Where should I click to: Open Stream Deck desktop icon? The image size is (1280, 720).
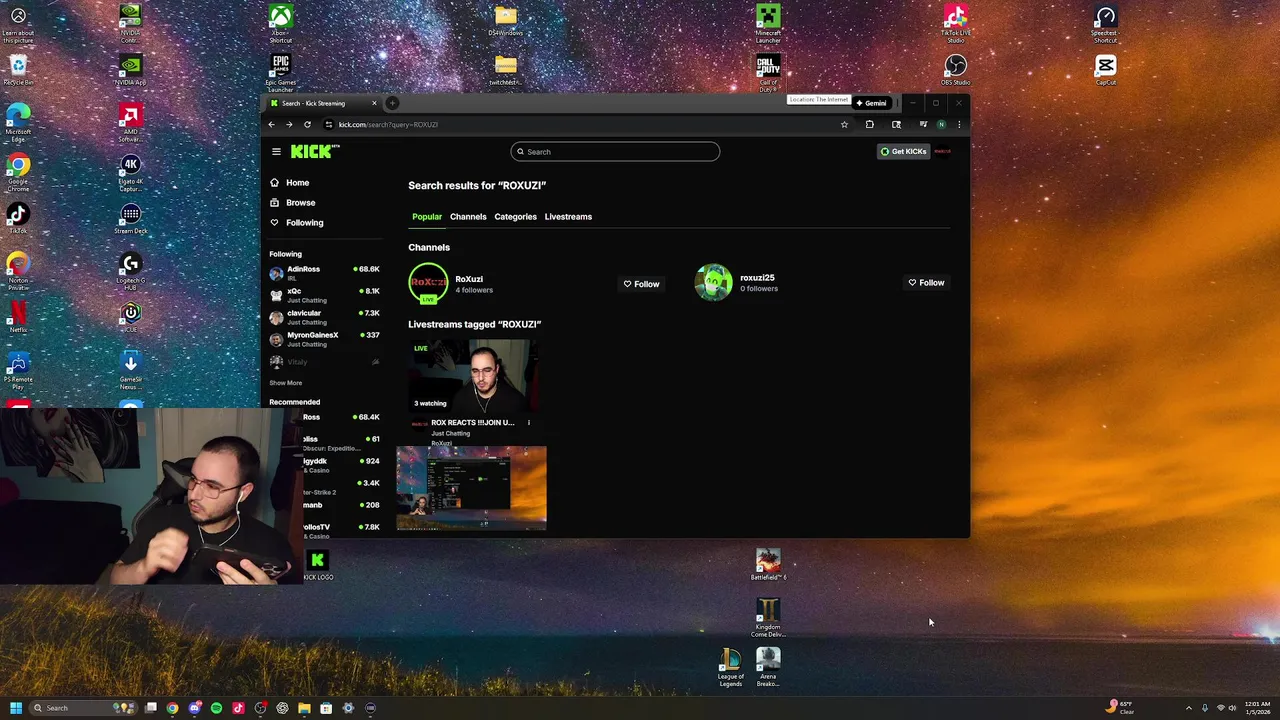tap(131, 219)
